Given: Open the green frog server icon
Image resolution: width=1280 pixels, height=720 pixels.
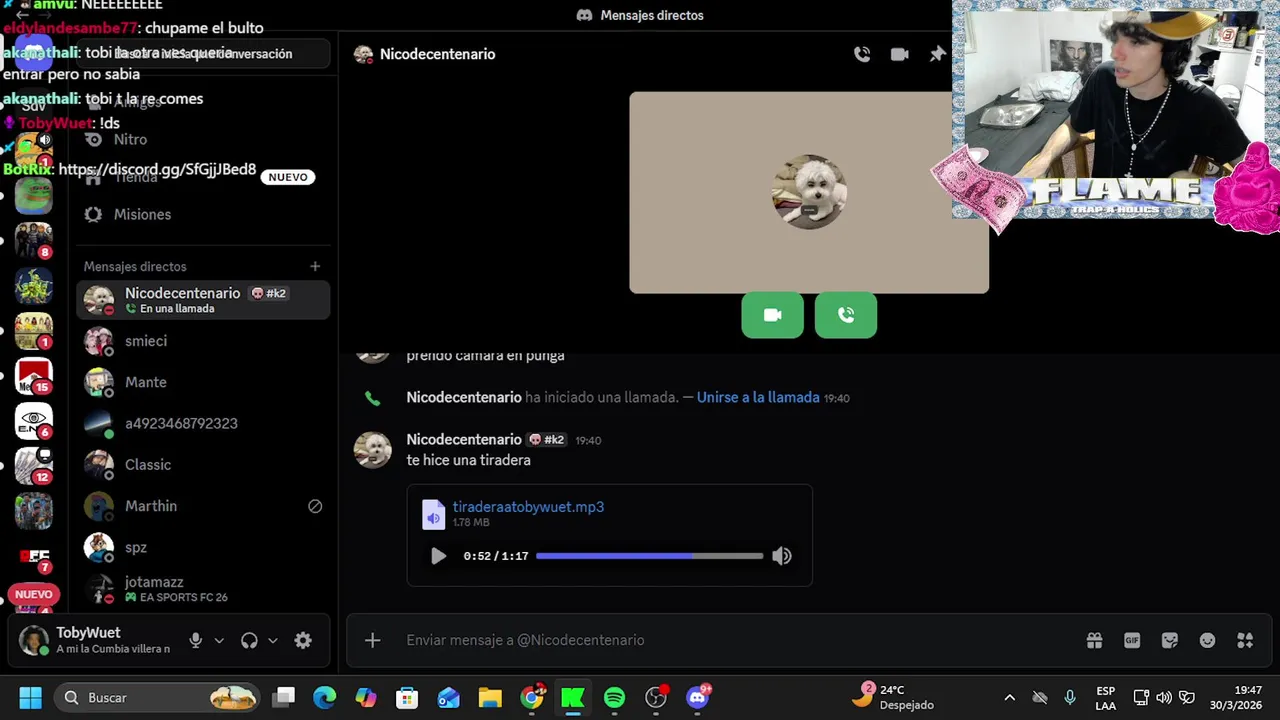Looking at the screenshot, I should (x=34, y=197).
